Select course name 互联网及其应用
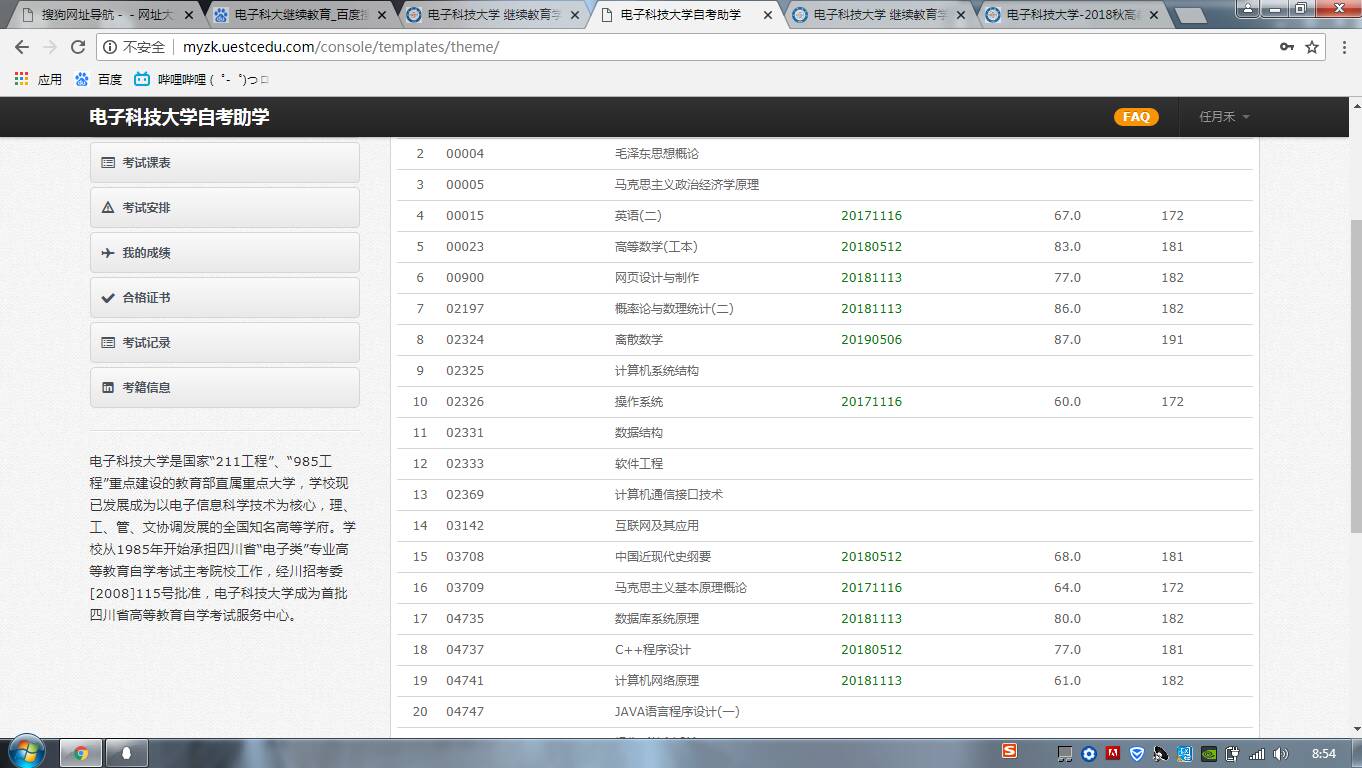1362x768 pixels. point(657,526)
